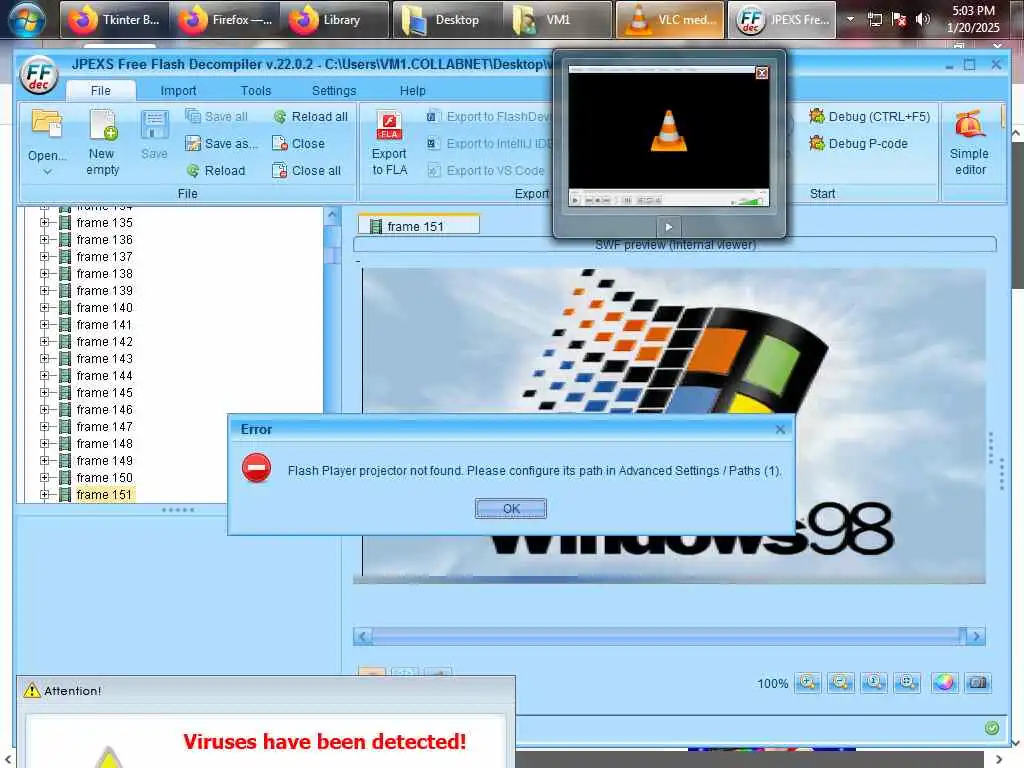Click Export to FlashDevelop
This screenshot has width=1024, height=768.
click(x=488, y=116)
